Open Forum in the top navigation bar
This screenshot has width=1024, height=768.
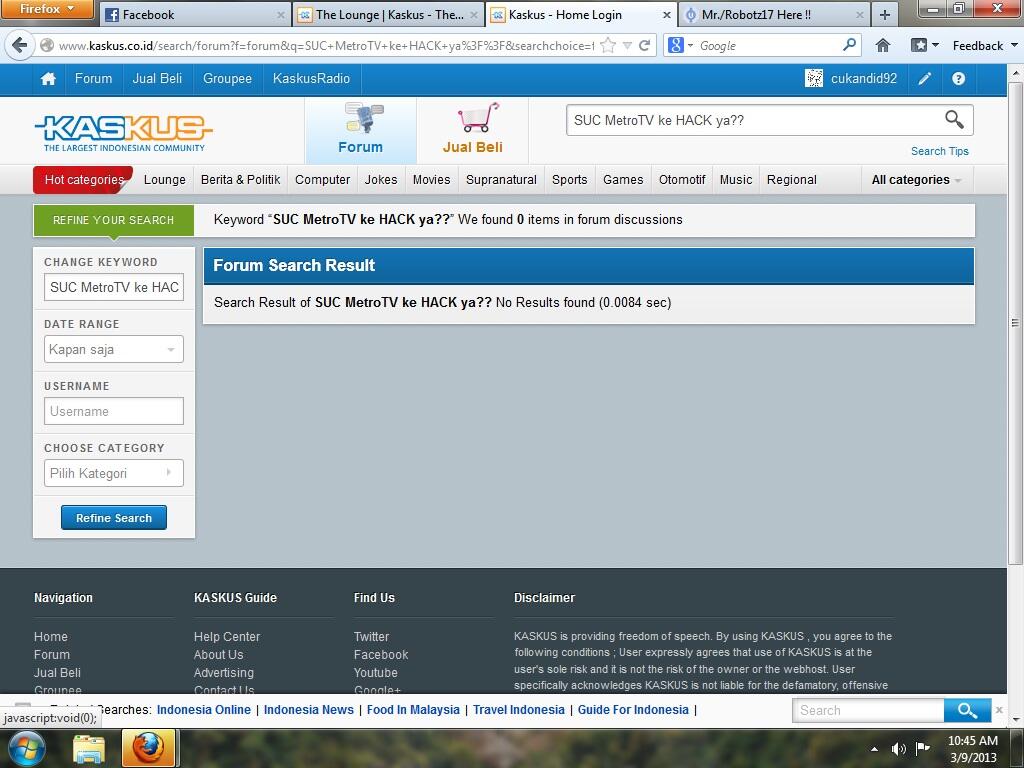click(x=93, y=78)
